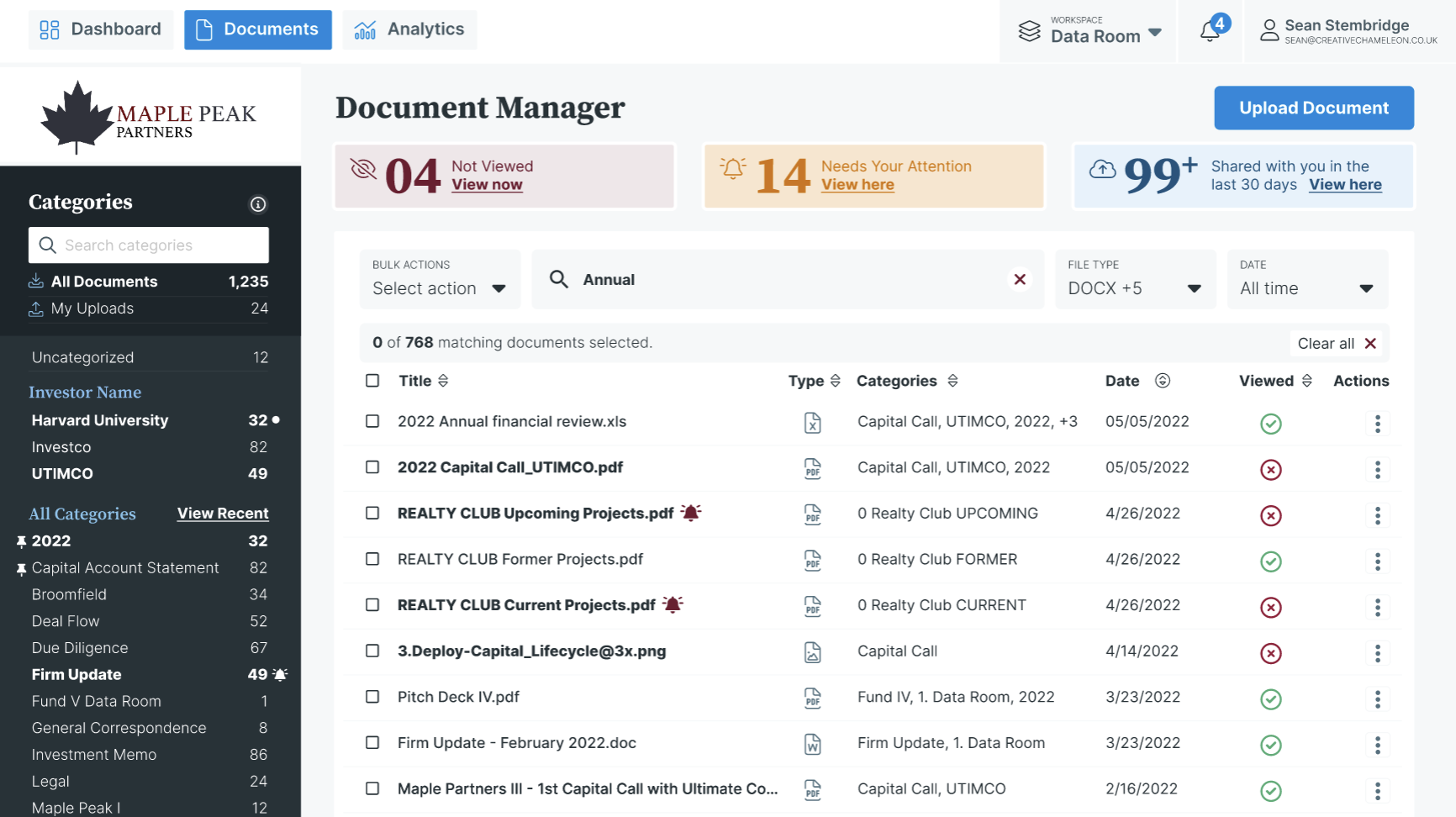
Task: Toggle the select-all checkbox in table header
Action: point(372,381)
